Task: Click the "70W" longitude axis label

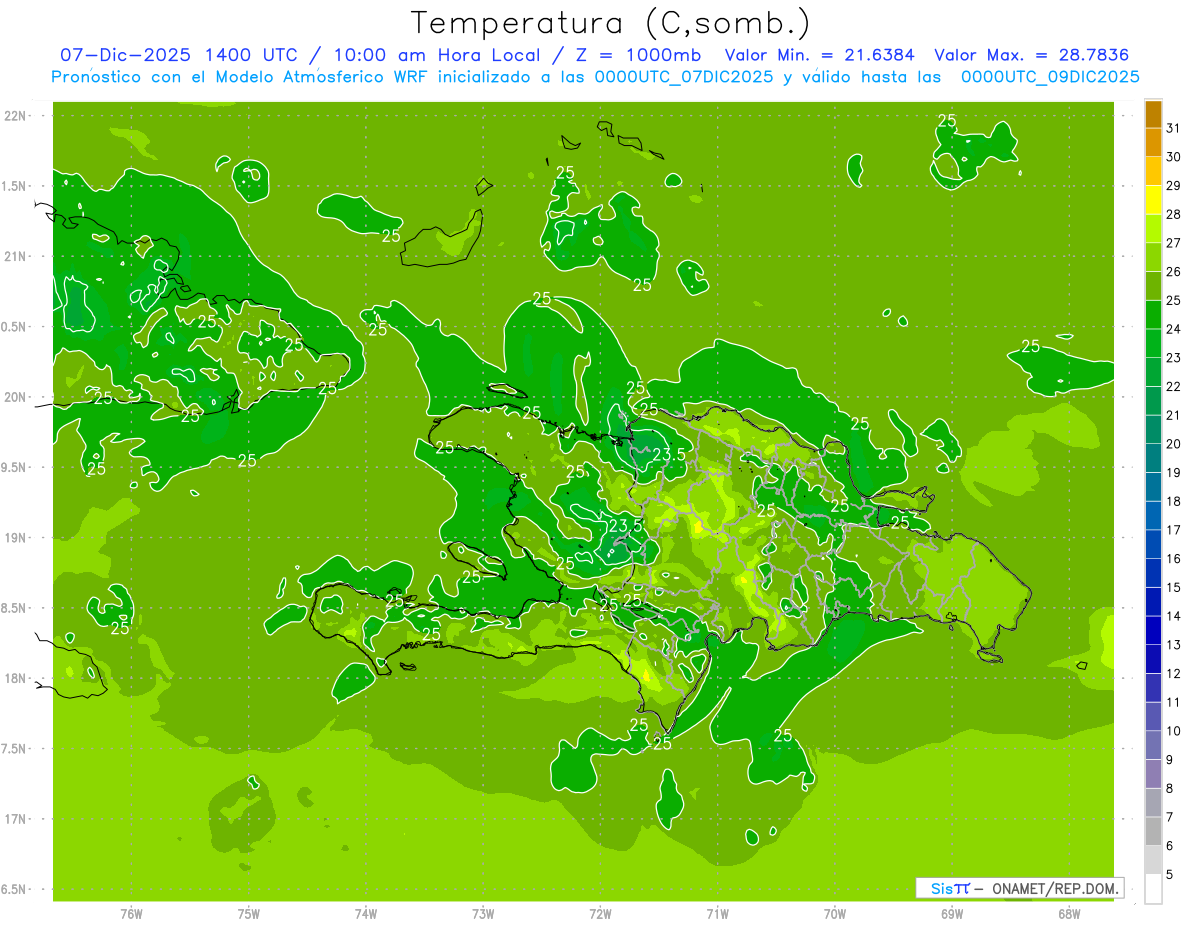Action: [x=835, y=913]
